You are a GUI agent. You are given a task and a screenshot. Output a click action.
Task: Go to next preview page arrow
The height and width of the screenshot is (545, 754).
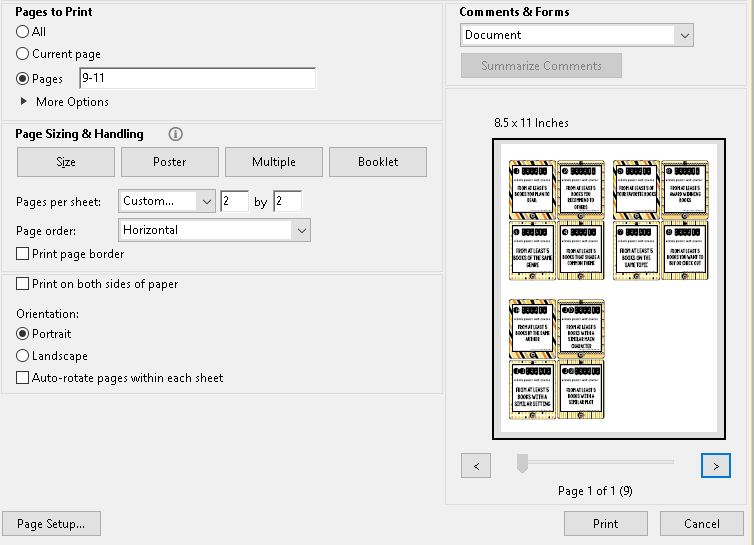(716, 466)
